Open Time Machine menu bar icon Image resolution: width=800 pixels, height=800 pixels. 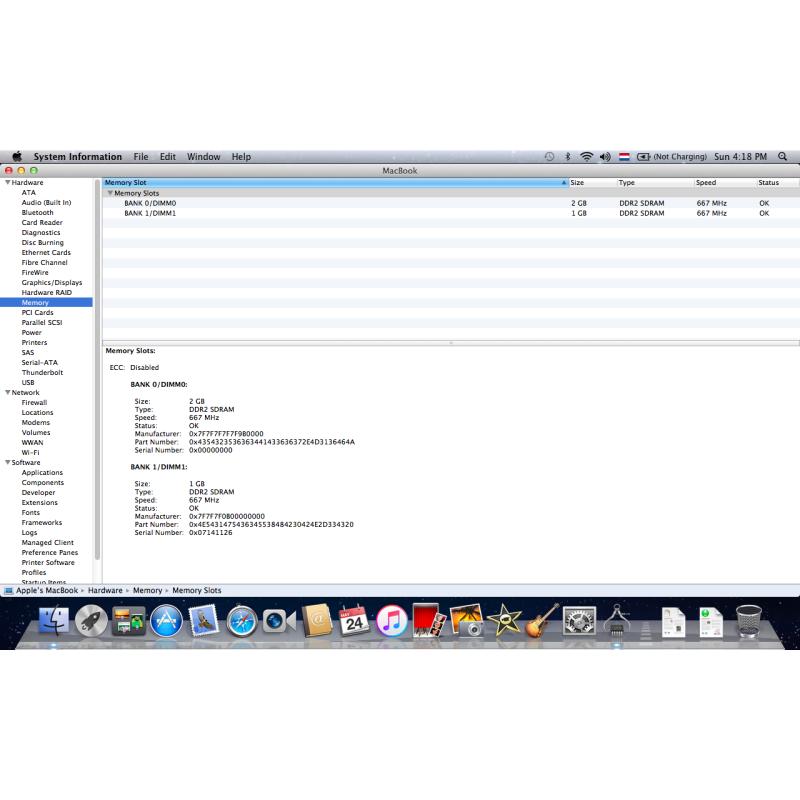549,156
